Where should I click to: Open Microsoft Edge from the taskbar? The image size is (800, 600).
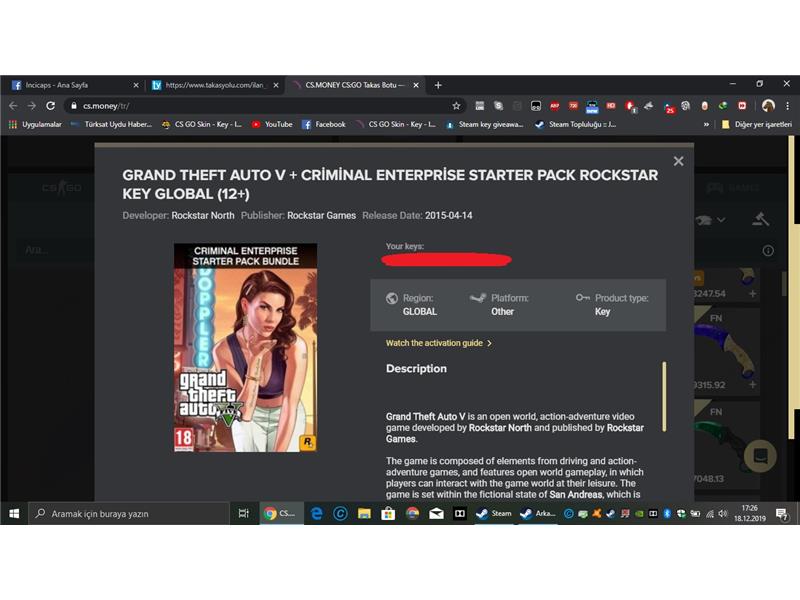click(x=316, y=513)
